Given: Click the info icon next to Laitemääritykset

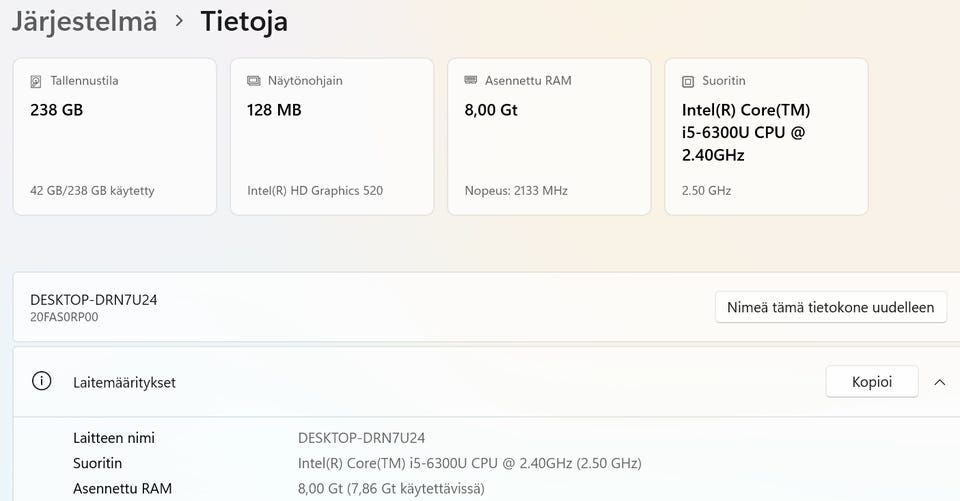Looking at the screenshot, I should (x=41, y=381).
